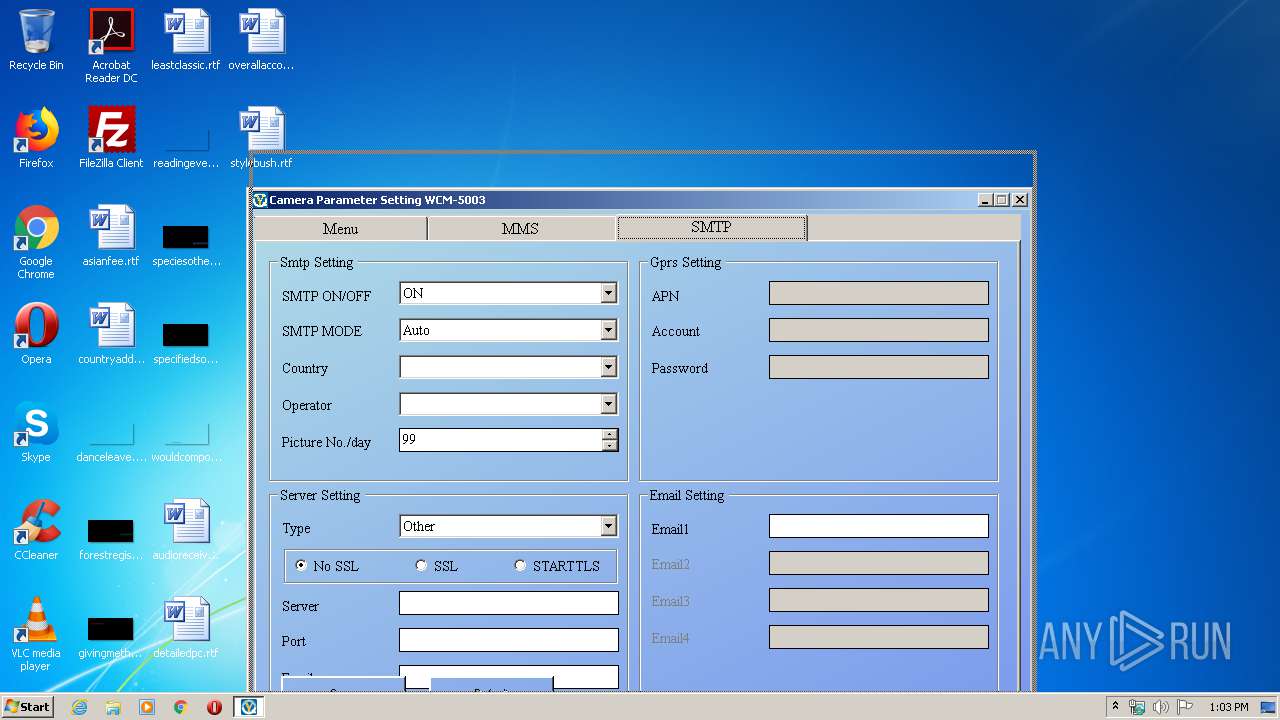Open Windows Explorer folder in taskbar

coord(113,707)
